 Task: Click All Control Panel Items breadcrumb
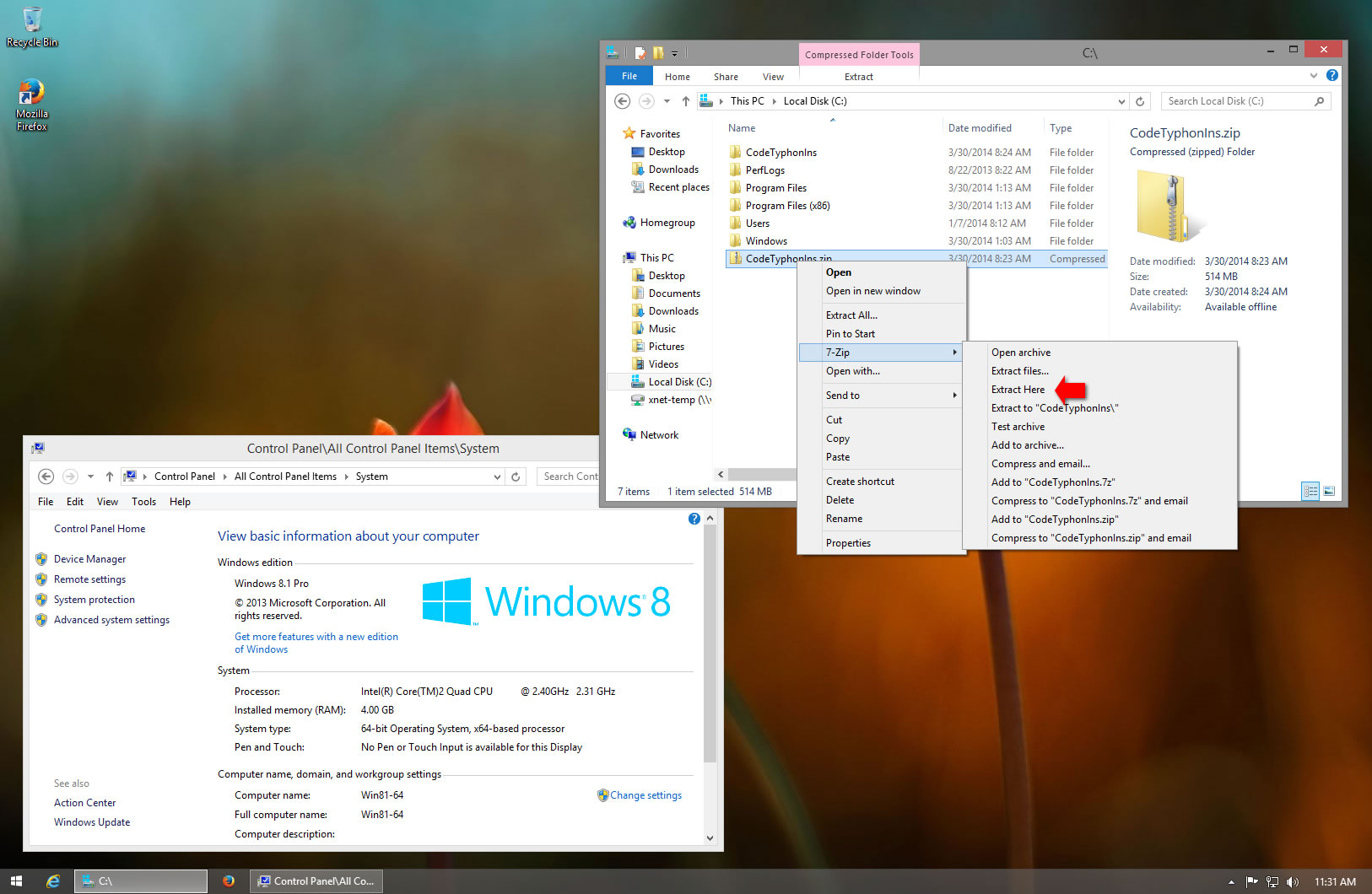coord(285,477)
